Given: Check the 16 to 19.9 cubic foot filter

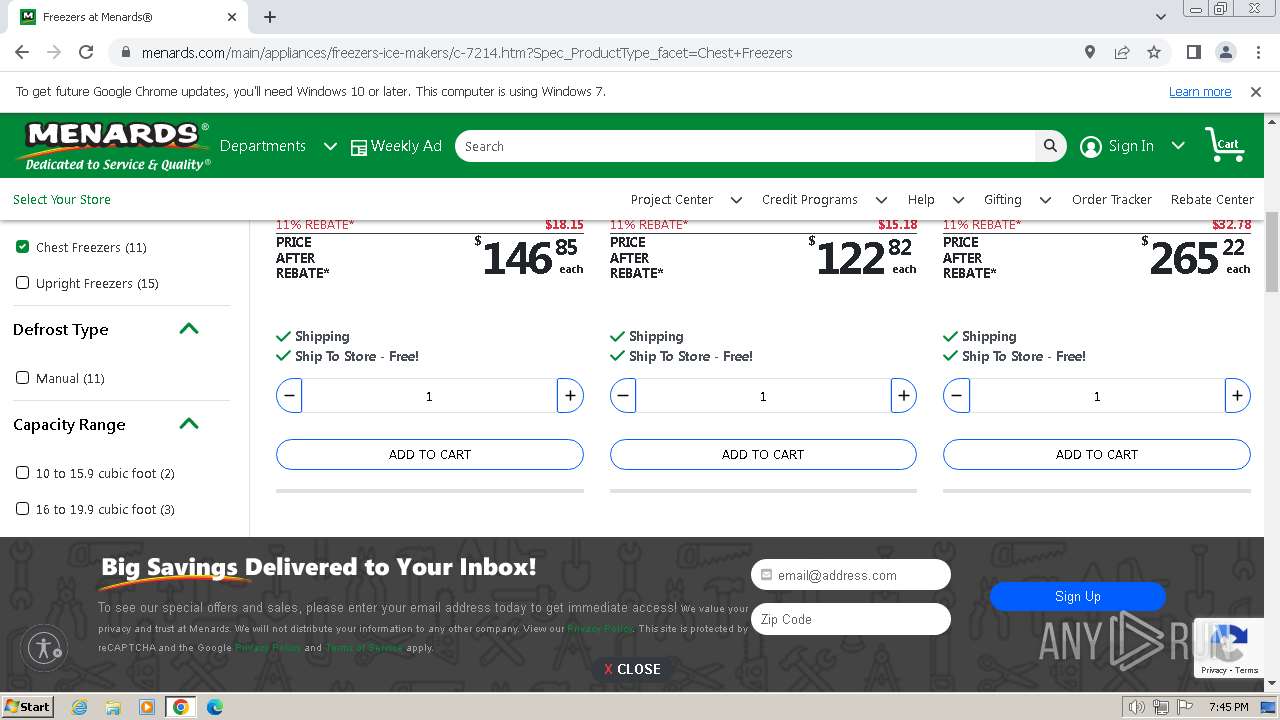Looking at the screenshot, I should 22,509.
